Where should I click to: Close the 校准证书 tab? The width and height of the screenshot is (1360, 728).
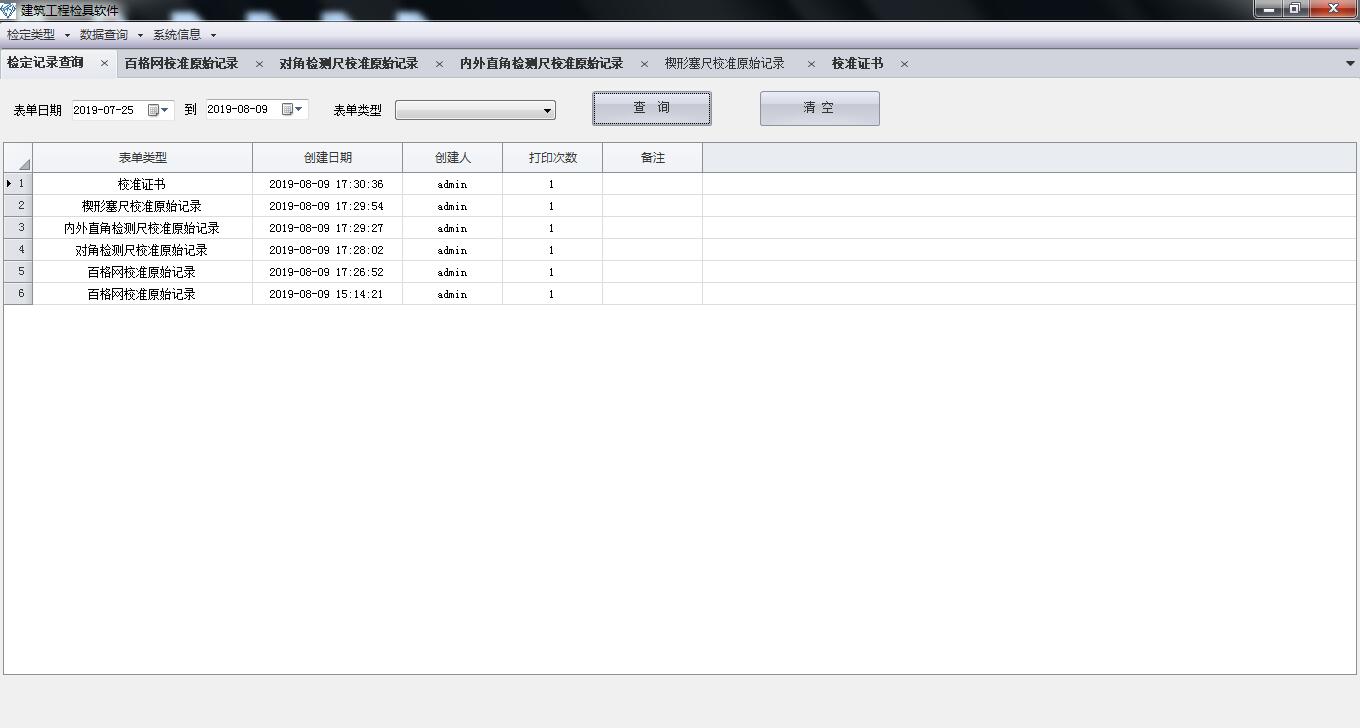pyautogui.click(x=904, y=64)
